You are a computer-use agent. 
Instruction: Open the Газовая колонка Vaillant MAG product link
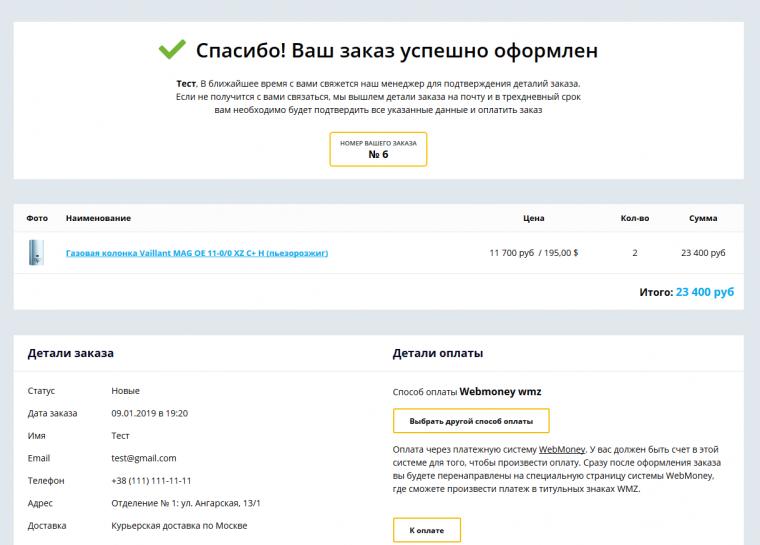tap(197, 253)
